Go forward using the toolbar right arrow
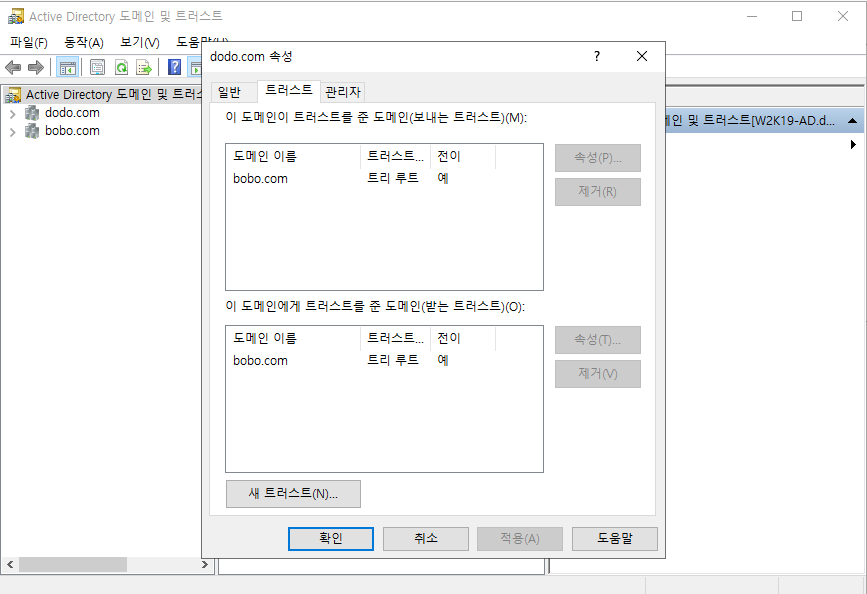This screenshot has height=594, width=867. pos(36,67)
